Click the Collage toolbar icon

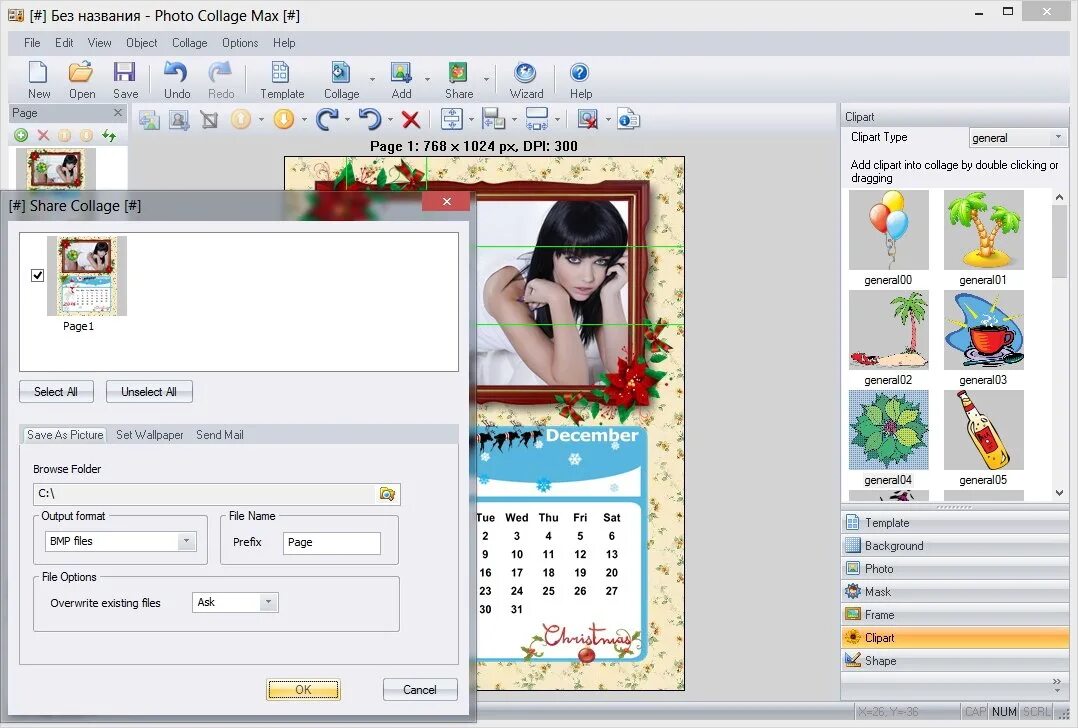(x=341, y=80)
